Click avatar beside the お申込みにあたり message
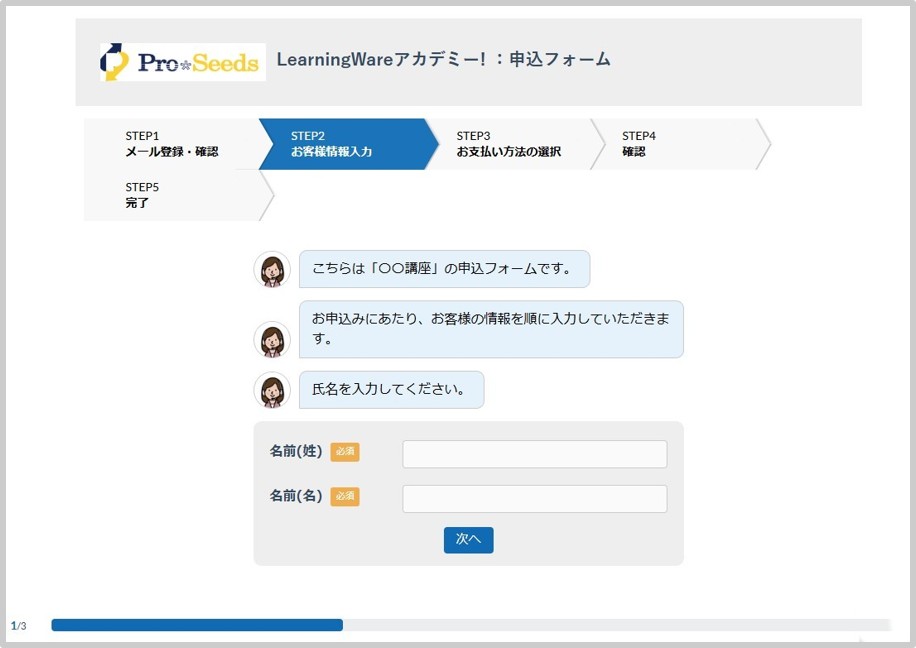This screenshot has width=916, height=648. pos(271,340)
